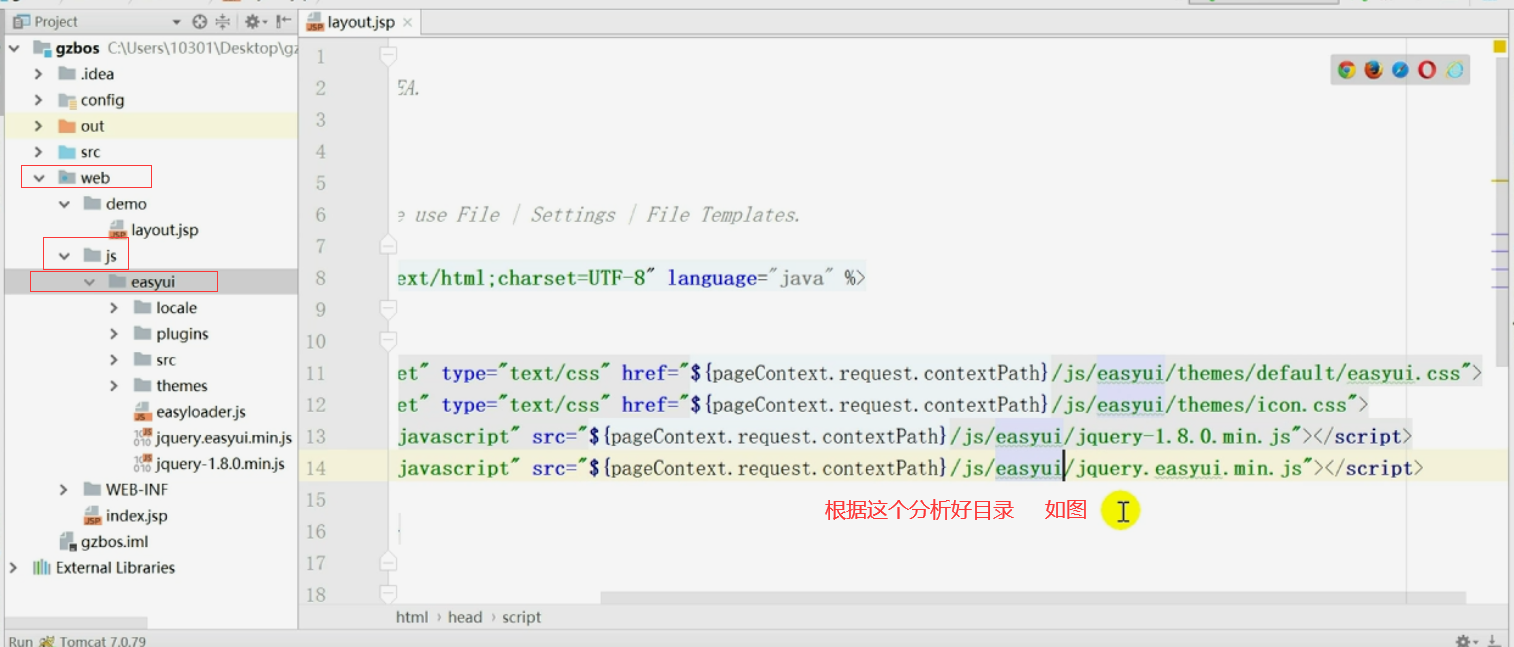
Task: Click html in the breadcrumb bar
Action: (x=412, y=617)
